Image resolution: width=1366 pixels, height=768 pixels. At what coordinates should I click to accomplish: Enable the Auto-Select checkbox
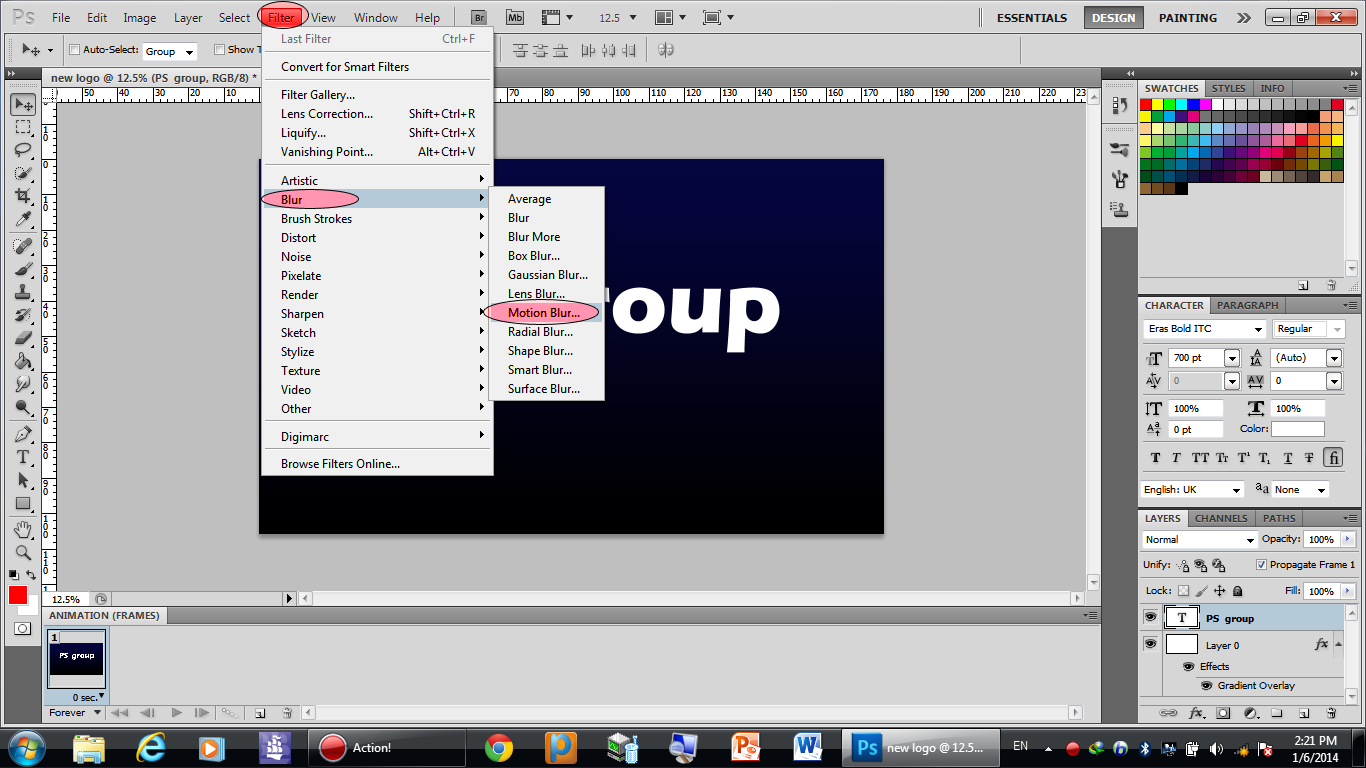pos(75,50)
